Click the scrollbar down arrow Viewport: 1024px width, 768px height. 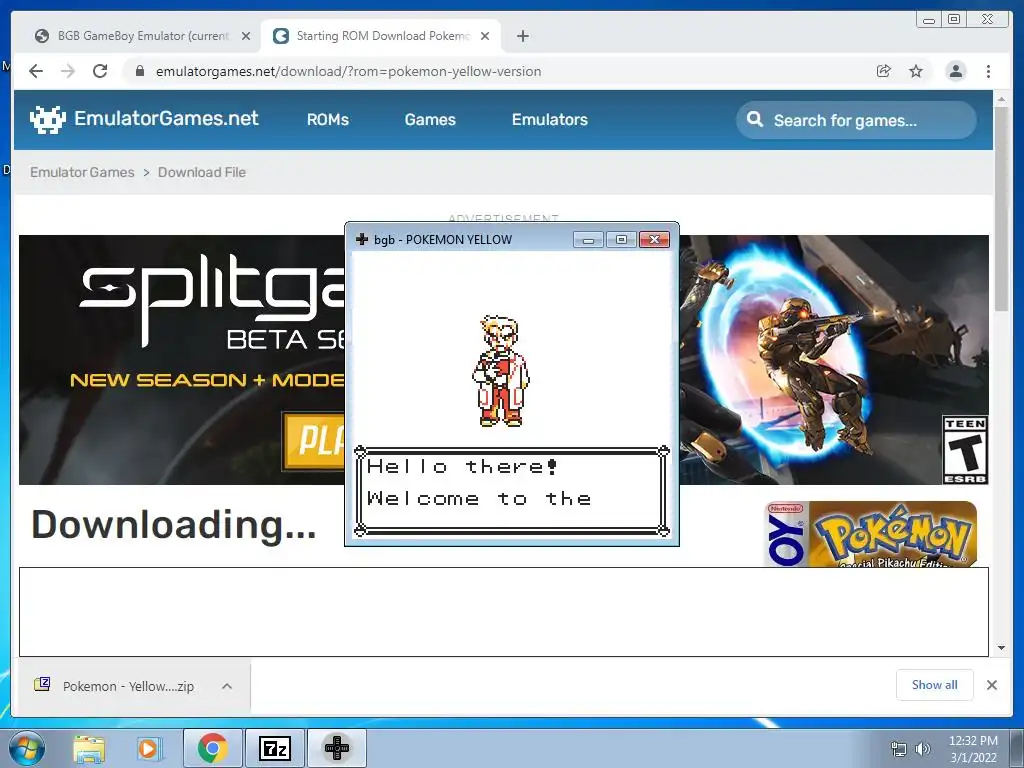point(1001,648)
